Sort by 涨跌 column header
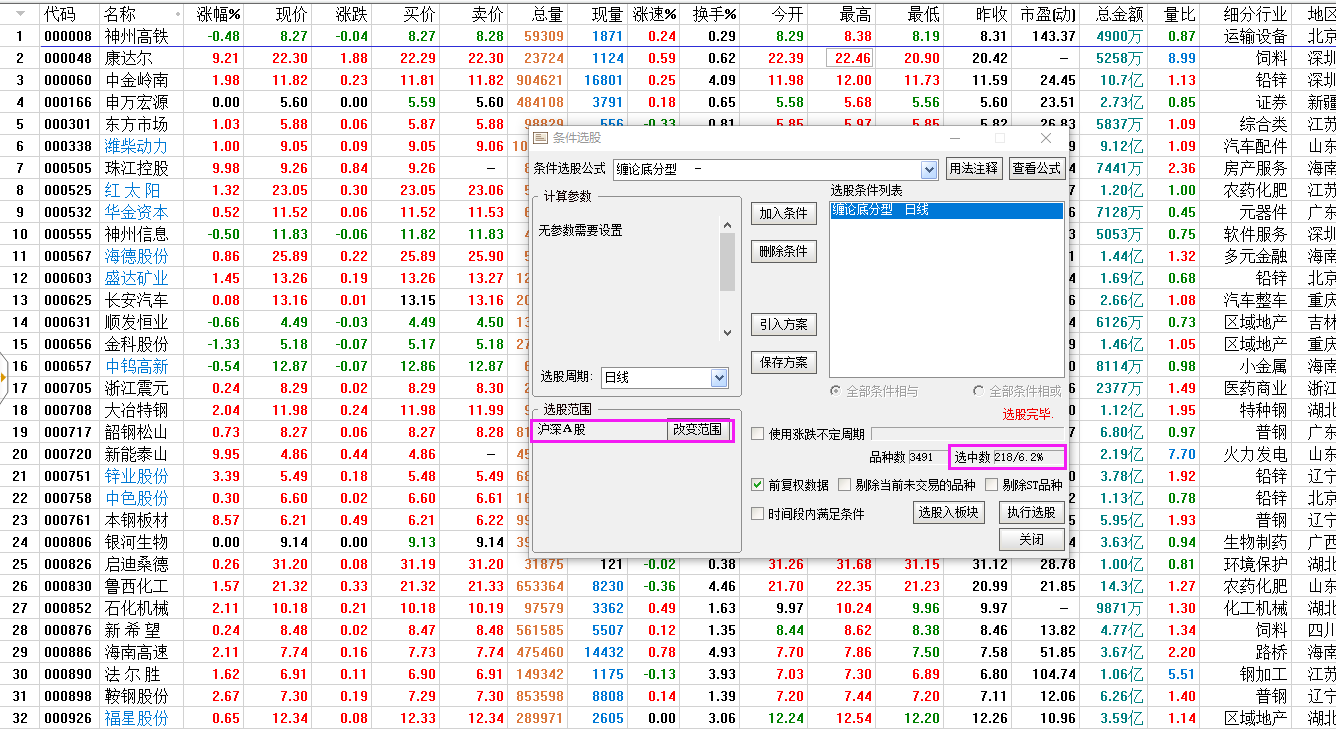1336x734 pixels. tap(351, 14)
